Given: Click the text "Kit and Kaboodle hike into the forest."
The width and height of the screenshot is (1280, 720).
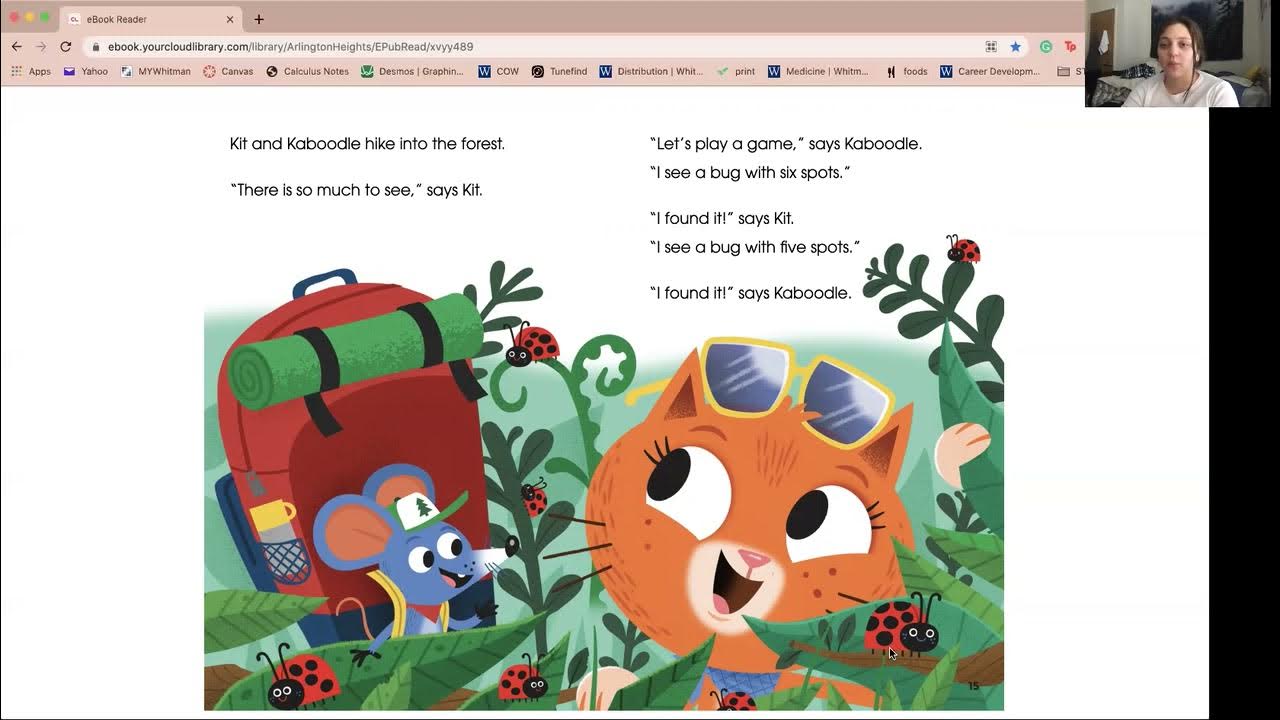Looking at the screenshot, I should click(367, 144).
